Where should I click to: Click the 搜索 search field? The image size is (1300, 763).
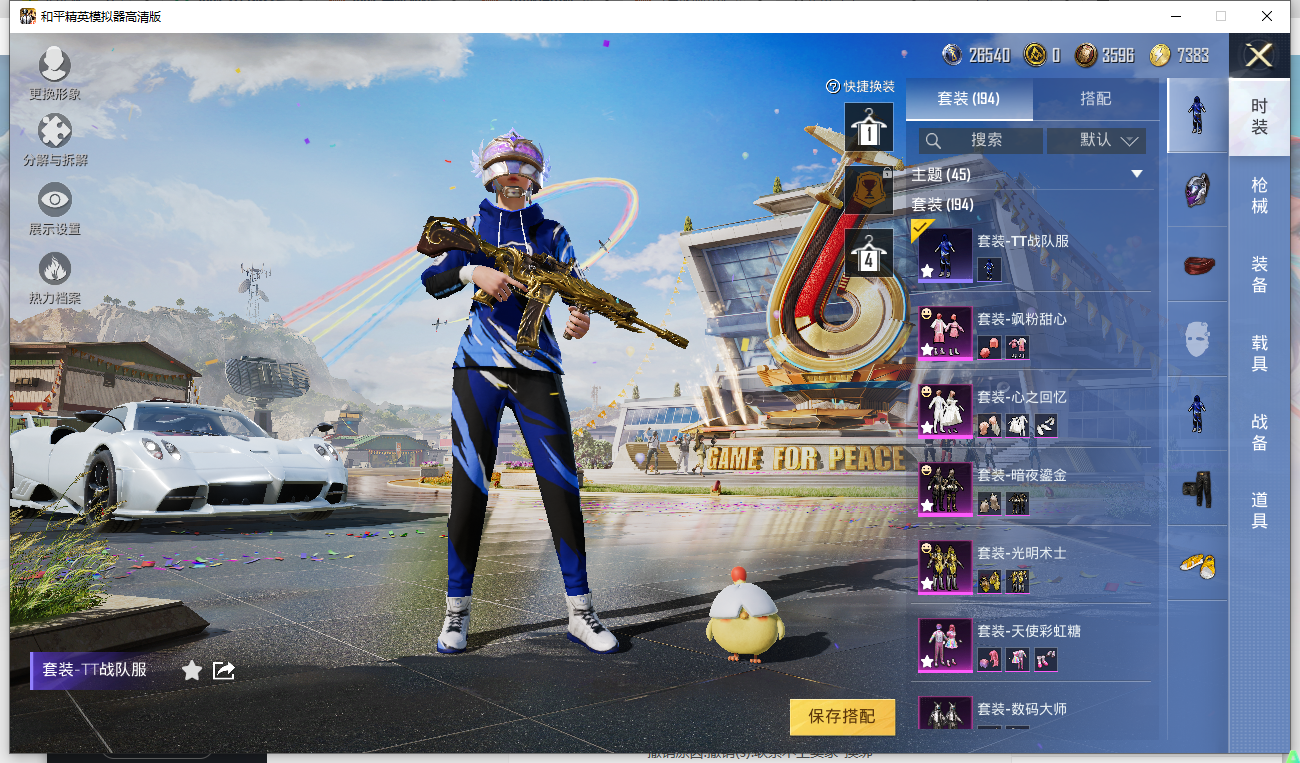tap(981, 140)
